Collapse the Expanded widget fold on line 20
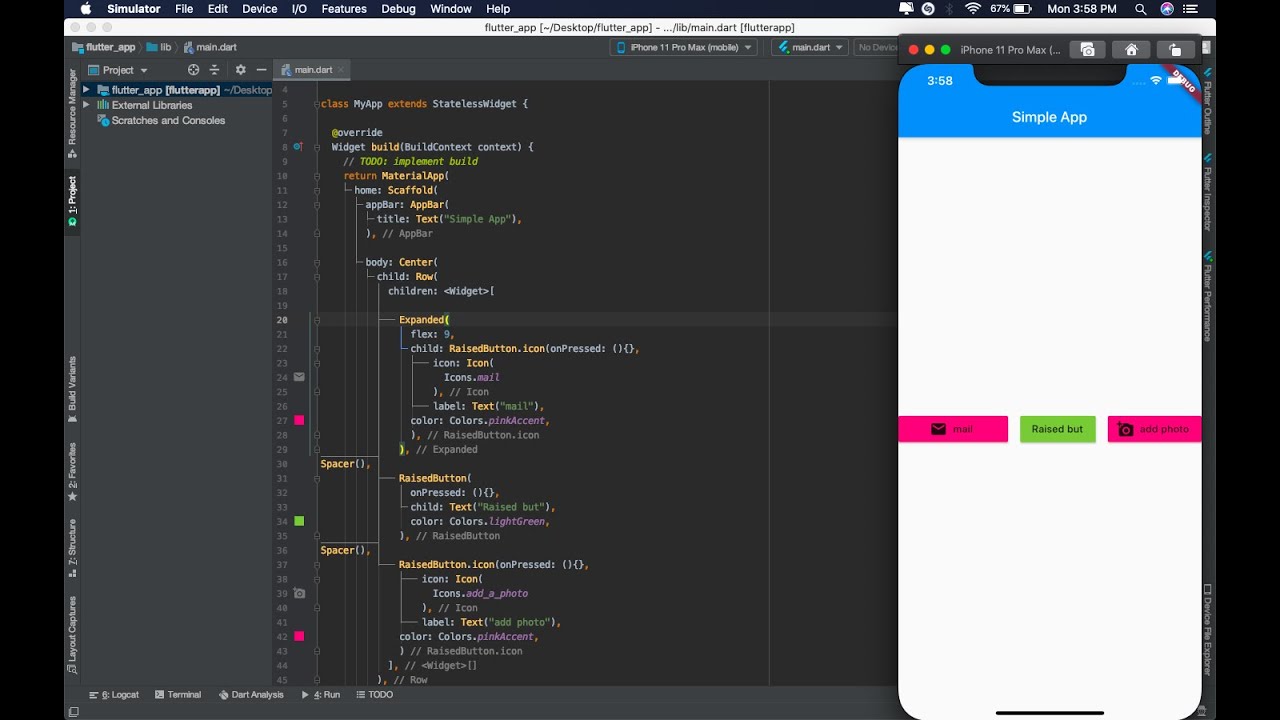The width and height of the screenshot is (1280, 720). tap(317, 320)
